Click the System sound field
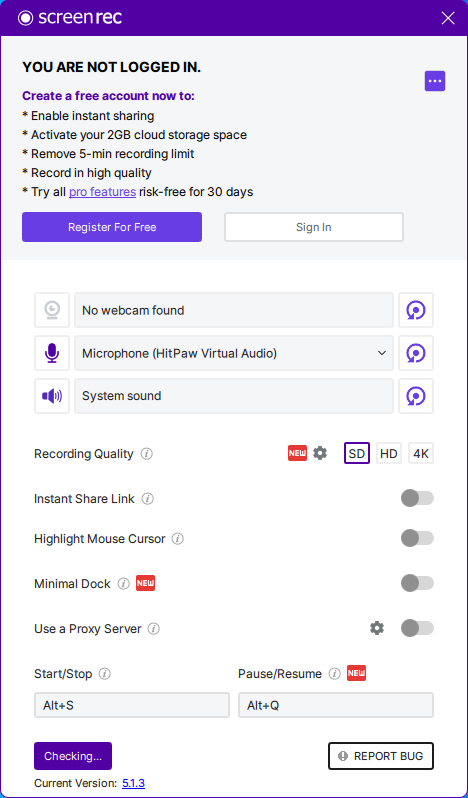 pyautogui.click(x=234, y=396)
